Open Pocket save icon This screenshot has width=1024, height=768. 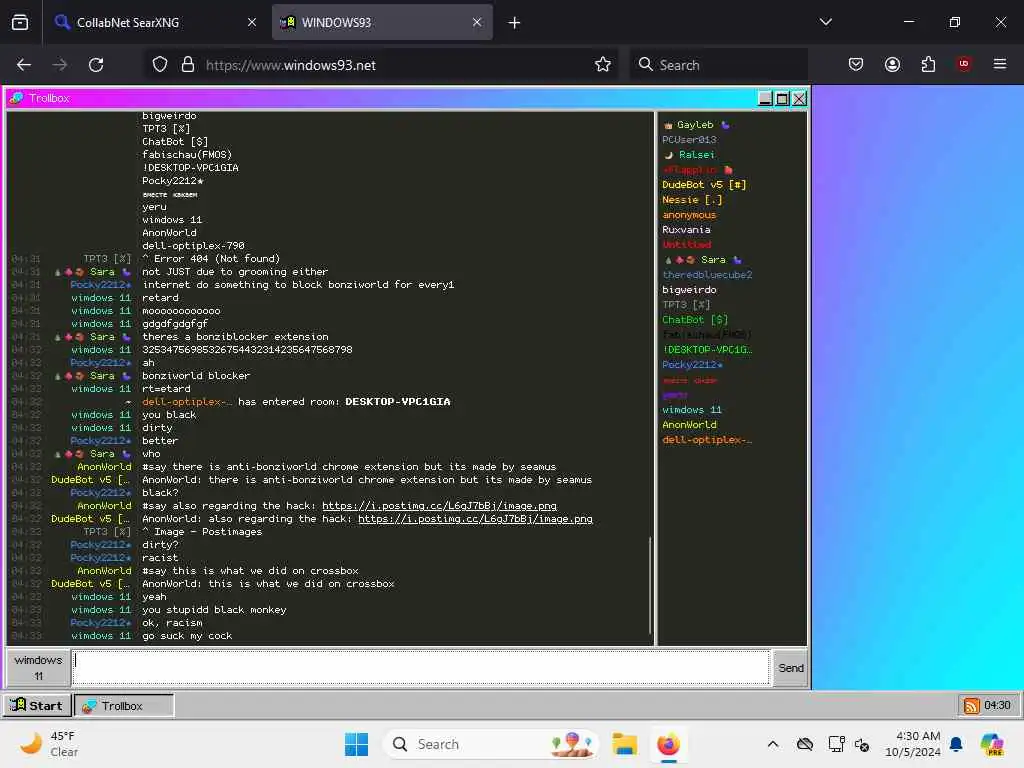coord(856,65)
